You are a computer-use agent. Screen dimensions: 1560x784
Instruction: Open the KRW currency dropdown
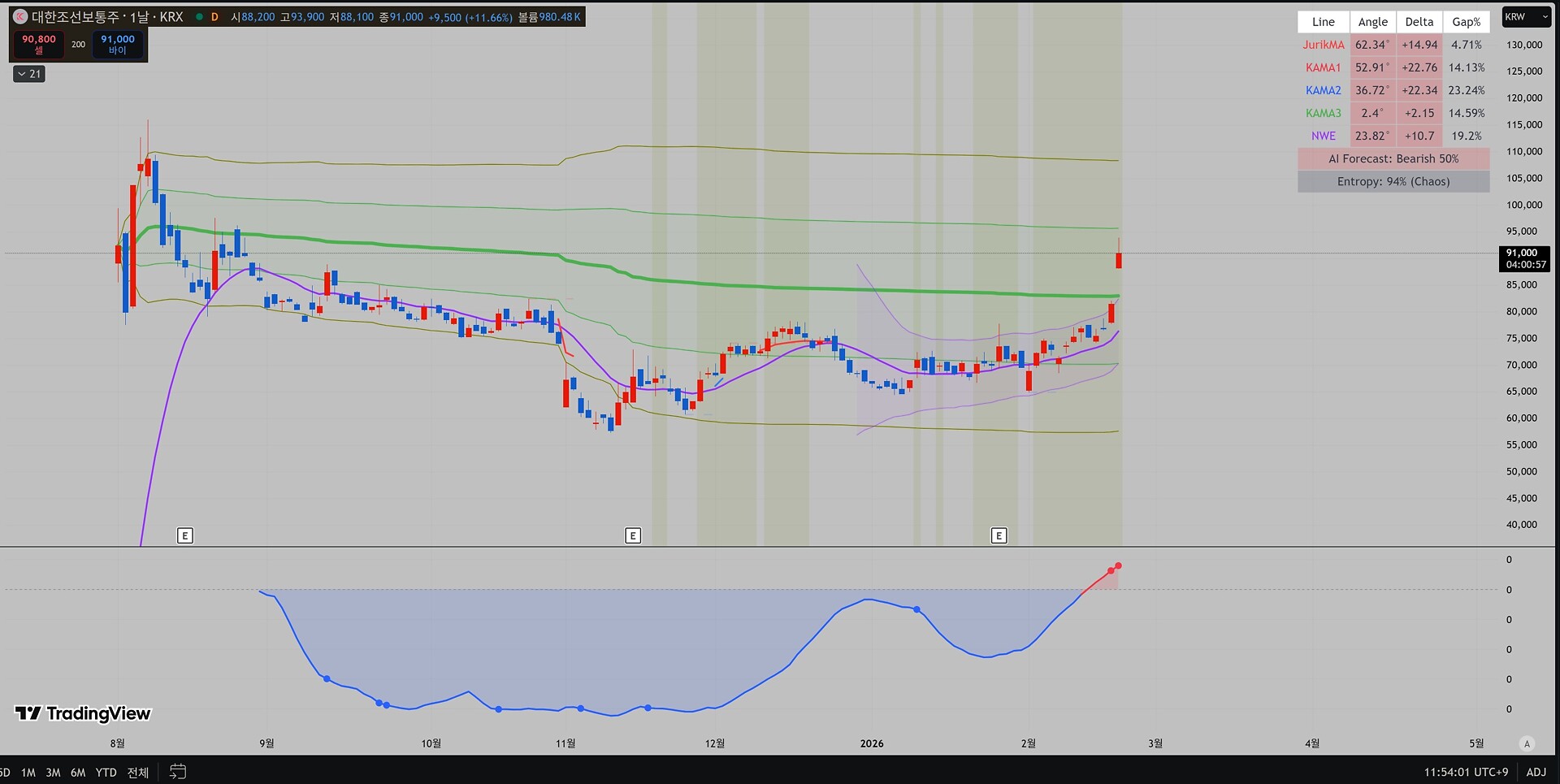[1527, 17]
